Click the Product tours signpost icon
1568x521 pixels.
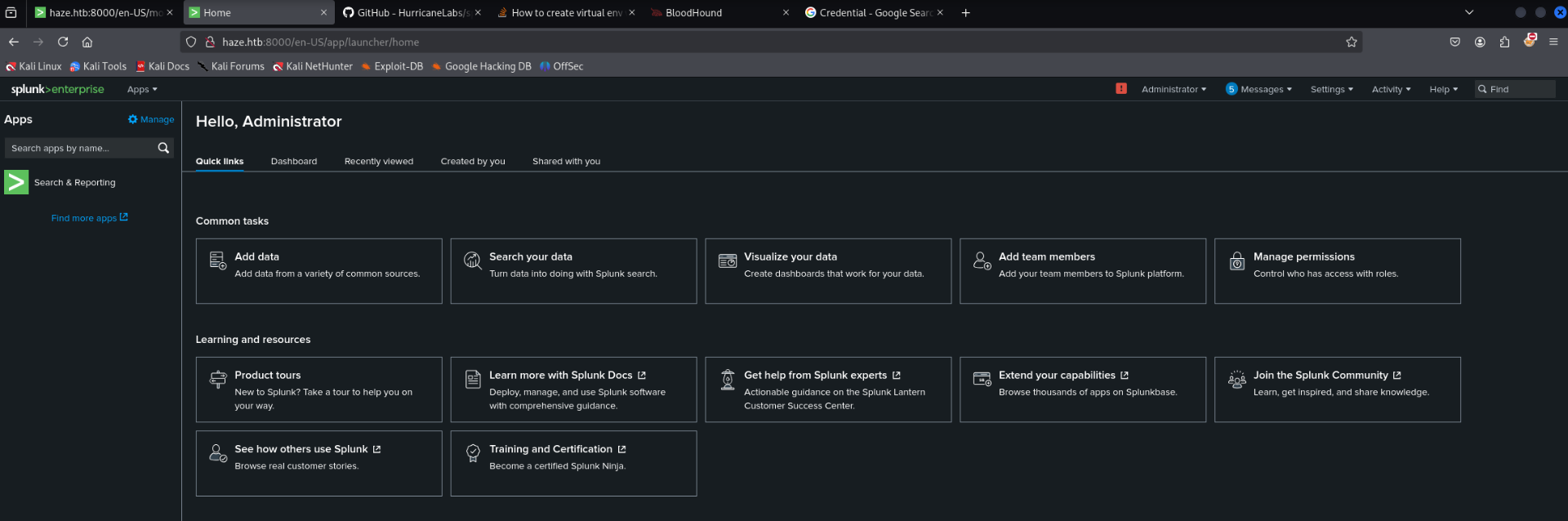(218, 379)
